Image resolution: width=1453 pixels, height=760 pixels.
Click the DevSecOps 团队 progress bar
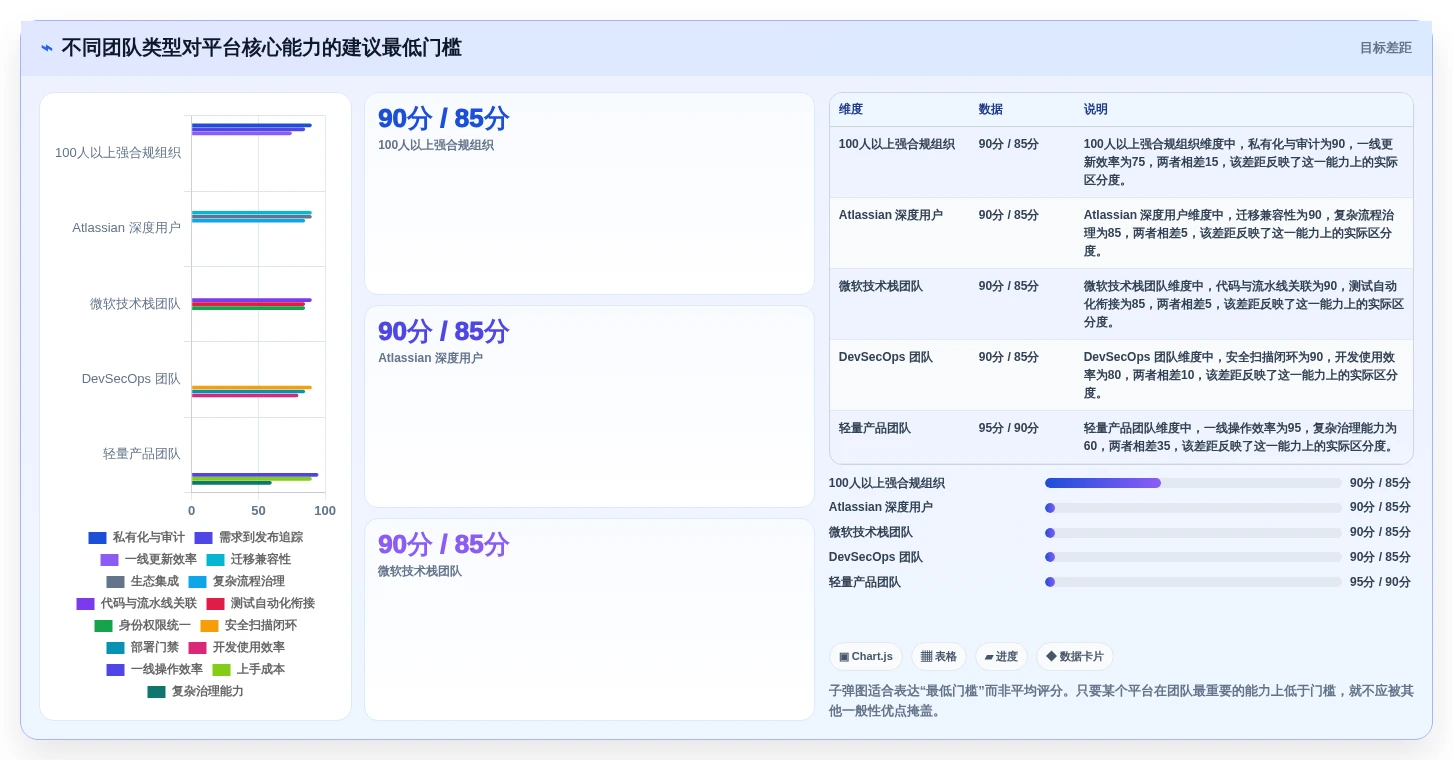tap(1193, 557)
